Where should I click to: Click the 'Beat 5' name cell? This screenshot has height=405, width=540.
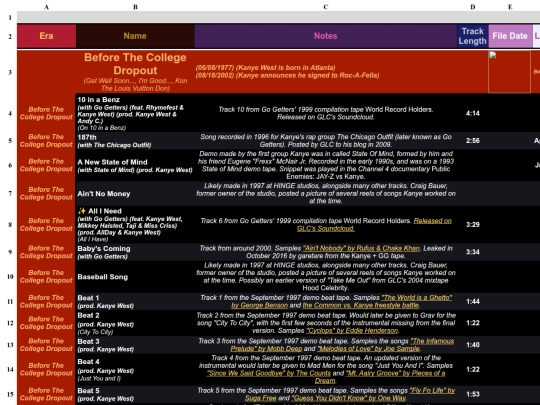click(x=135, y=394)
